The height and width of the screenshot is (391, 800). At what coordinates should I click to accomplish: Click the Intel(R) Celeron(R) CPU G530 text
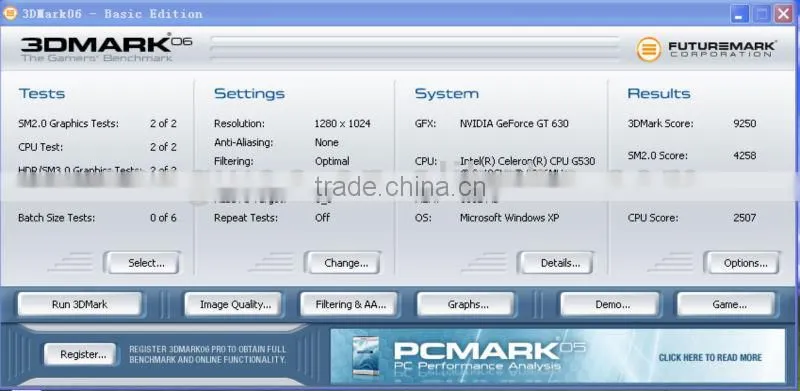(x=528, y=161)
